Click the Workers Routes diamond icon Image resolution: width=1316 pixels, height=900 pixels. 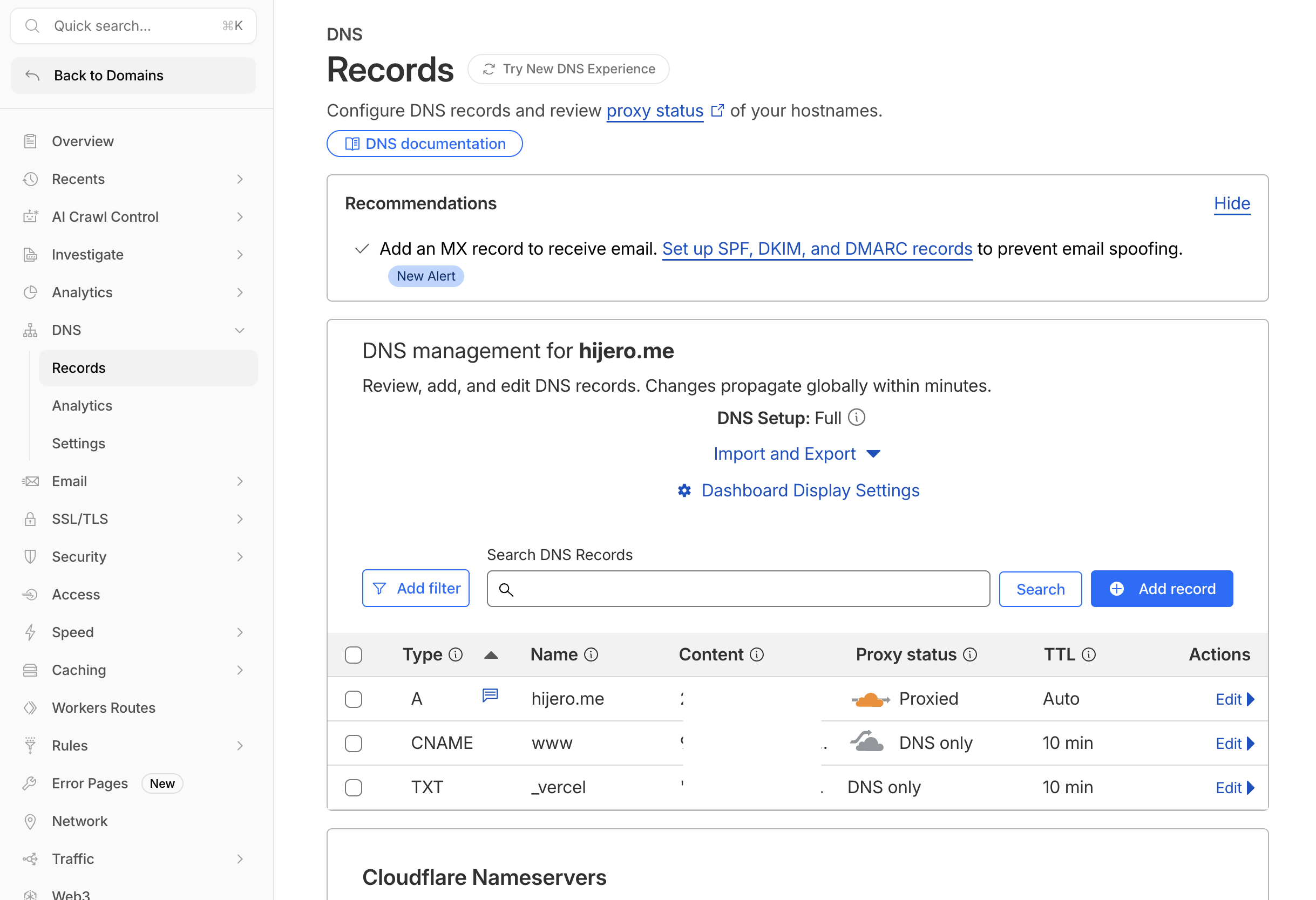(31, 707)
